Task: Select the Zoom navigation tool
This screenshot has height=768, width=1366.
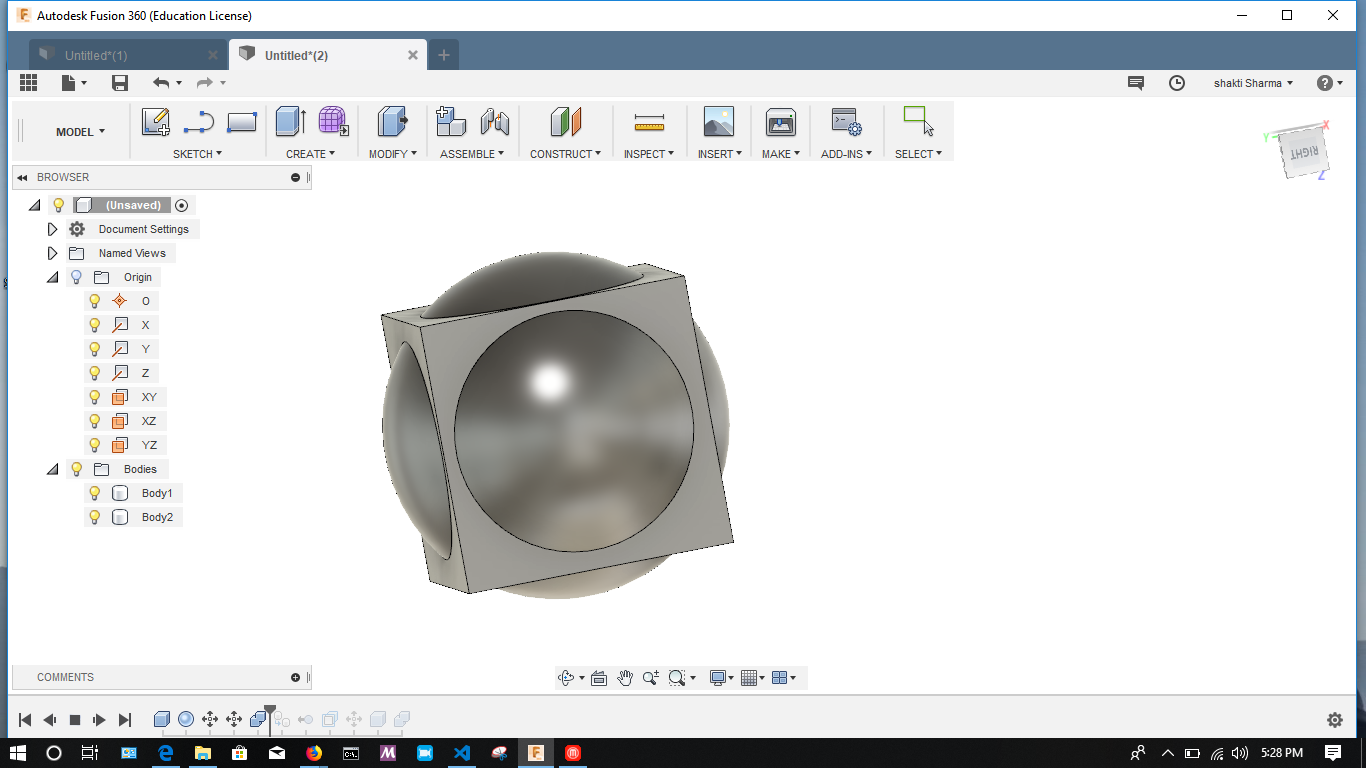Action: coord(650,678)
